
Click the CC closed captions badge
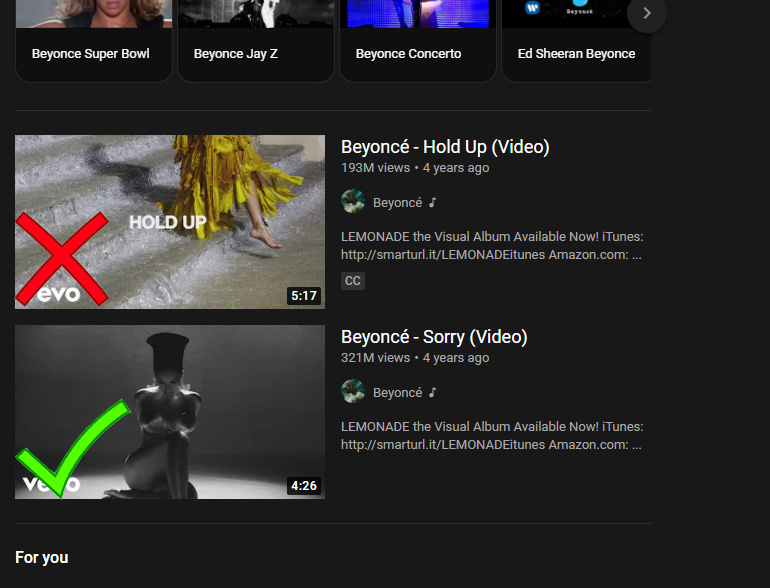click(352, 281)
